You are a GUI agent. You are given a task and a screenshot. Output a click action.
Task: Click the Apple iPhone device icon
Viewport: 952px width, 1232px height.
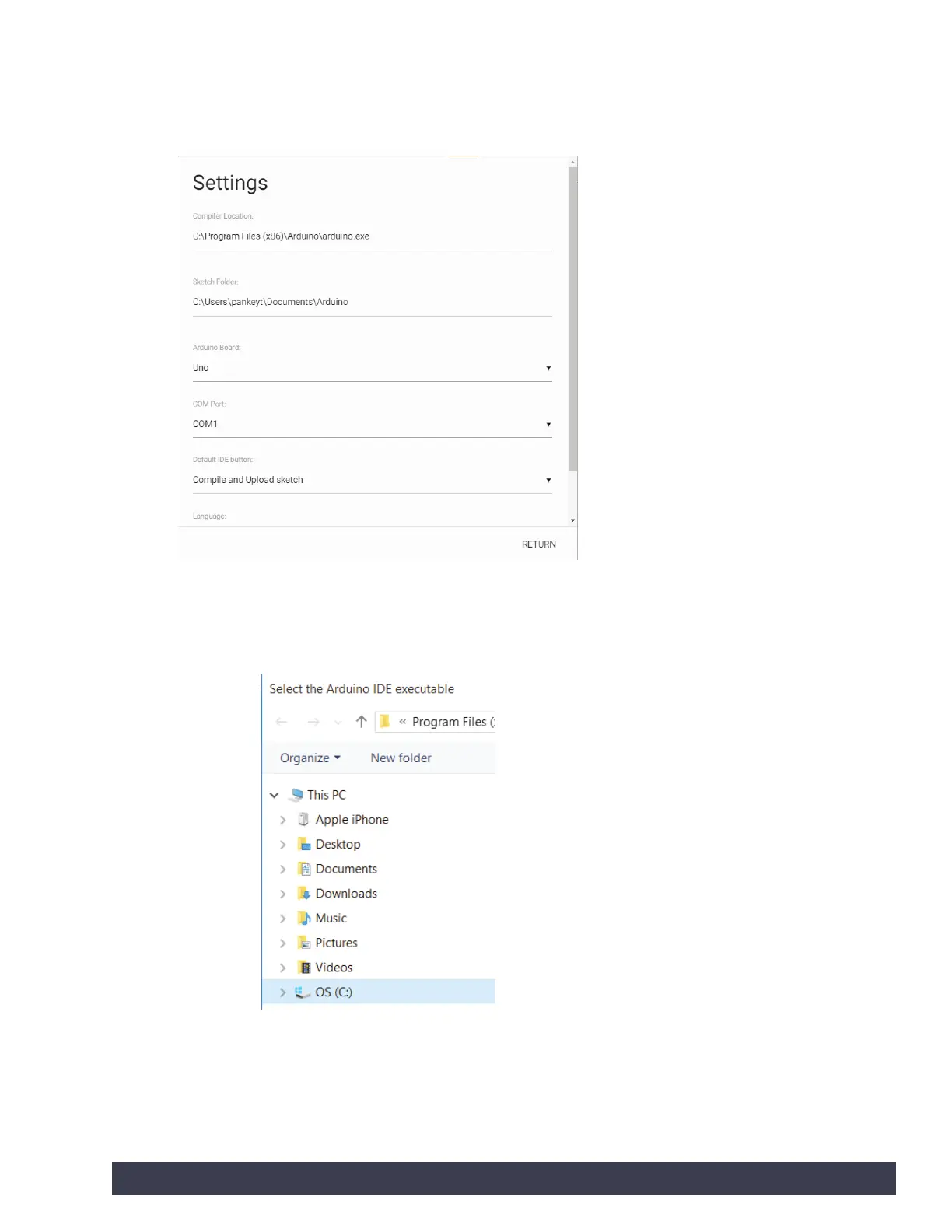click(304, 820)
